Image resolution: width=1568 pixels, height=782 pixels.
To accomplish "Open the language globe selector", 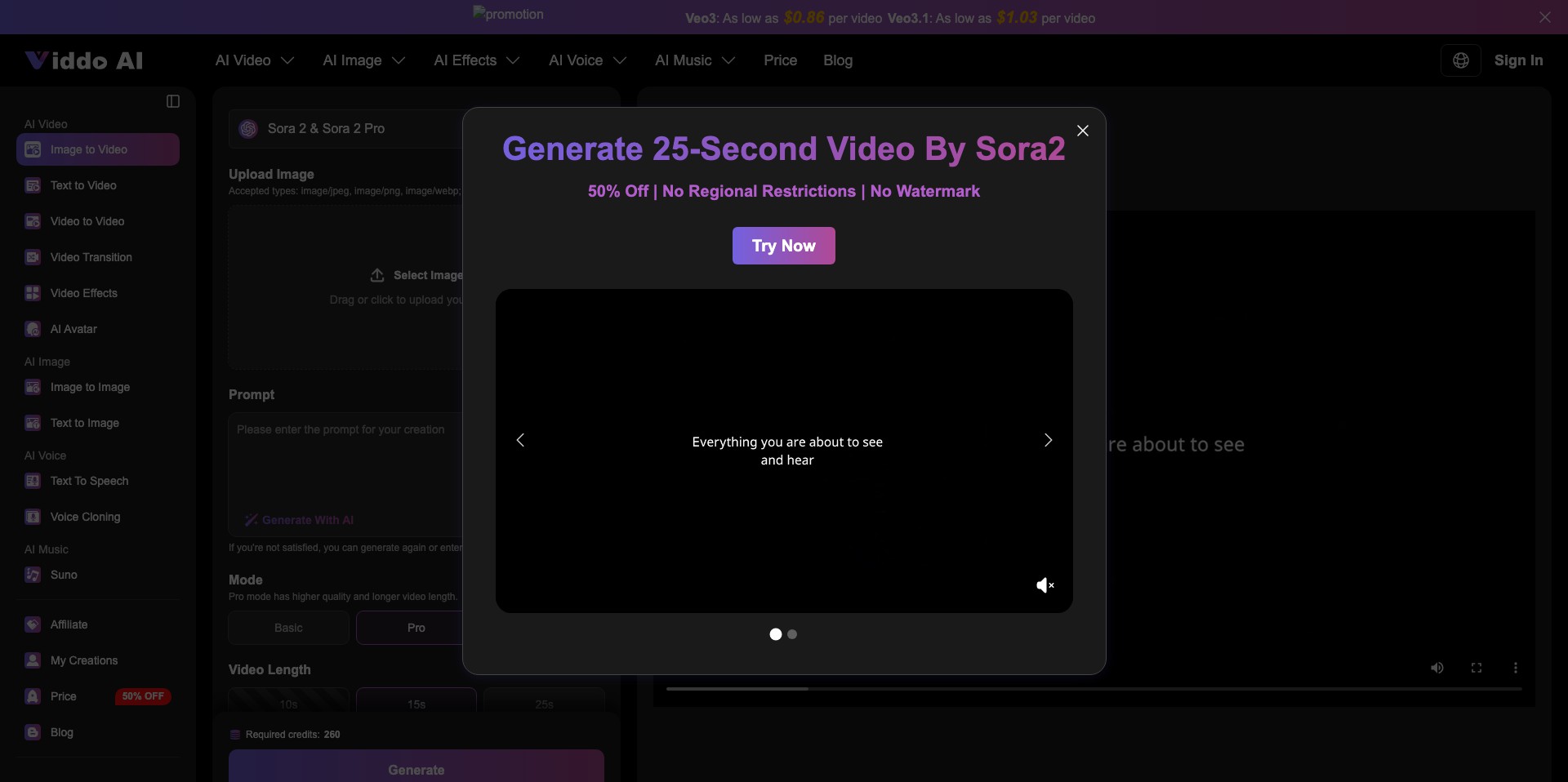I will pyautogui.click(x=1461, y=60).
